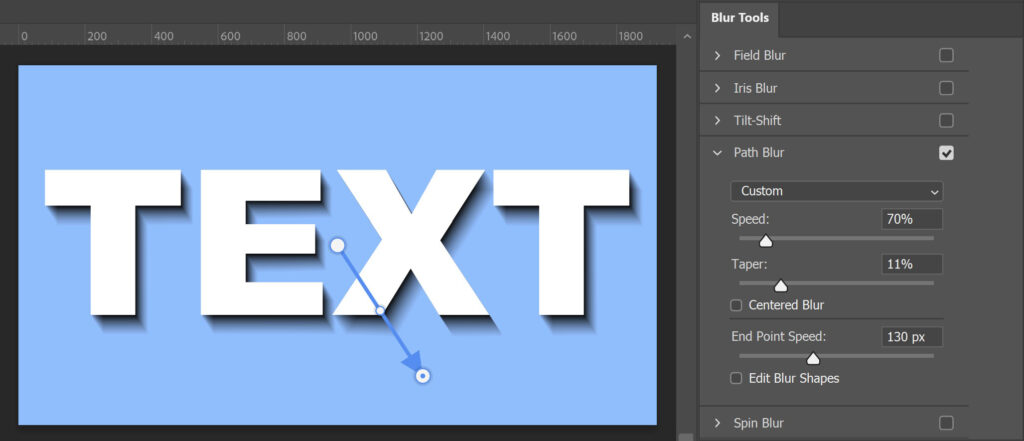Uncheck the Path Blur checkbox
The height and width of the screenshot is (441, 1024).
click(946, 153)
